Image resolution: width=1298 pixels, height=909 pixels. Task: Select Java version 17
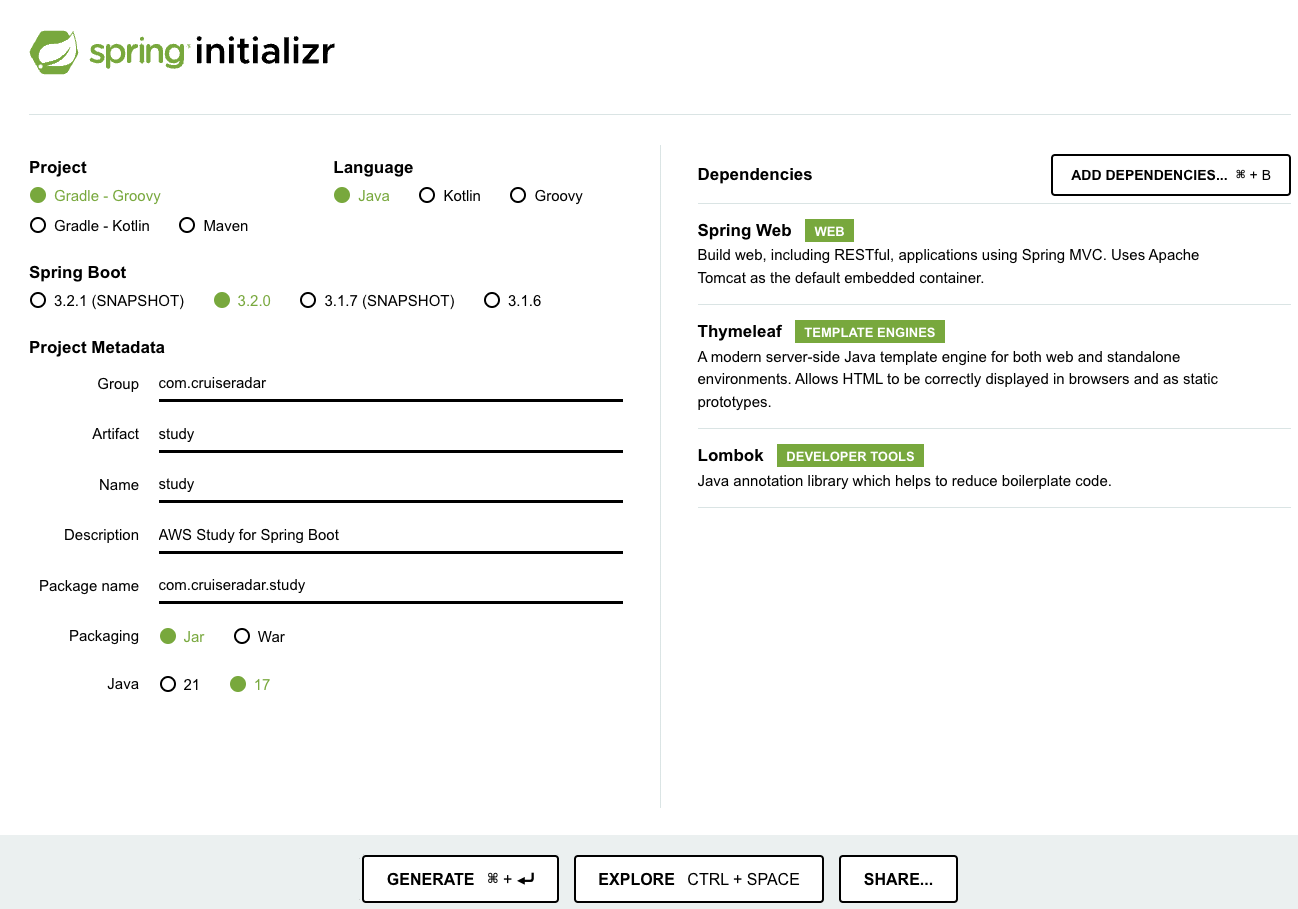point(250,685)
